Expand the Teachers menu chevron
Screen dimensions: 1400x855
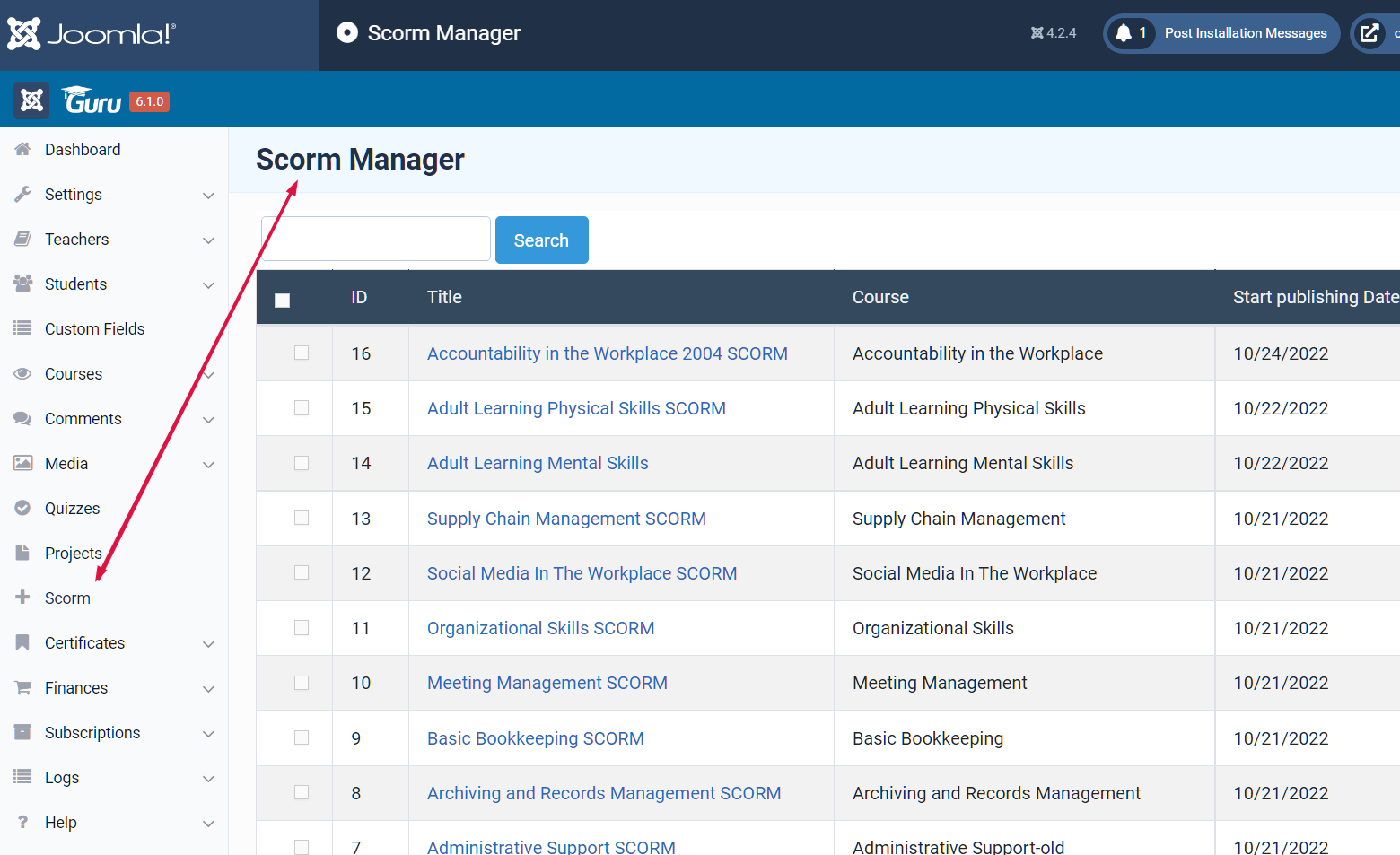[208, 240]
